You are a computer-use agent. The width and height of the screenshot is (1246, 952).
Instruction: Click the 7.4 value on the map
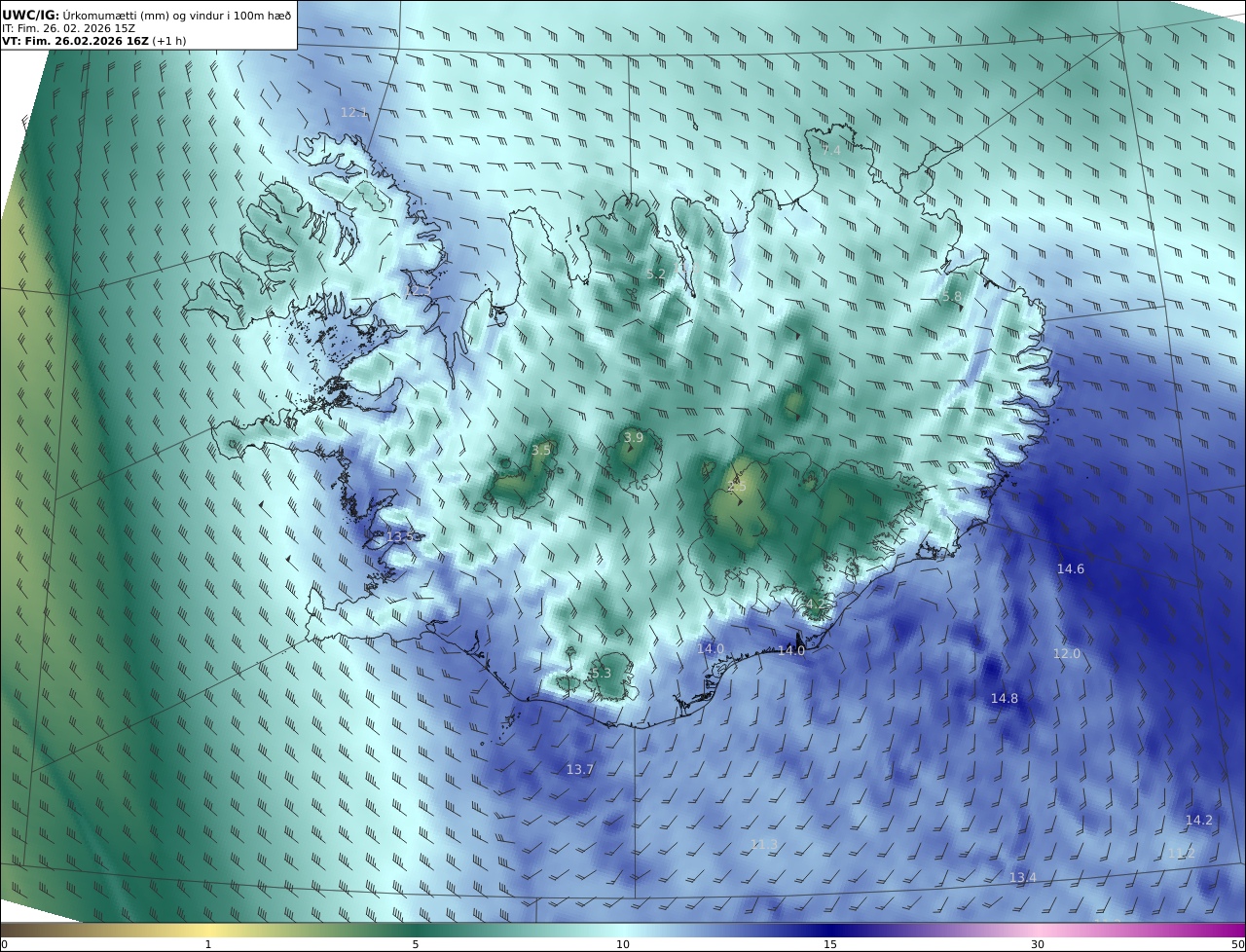coord(830,150)
